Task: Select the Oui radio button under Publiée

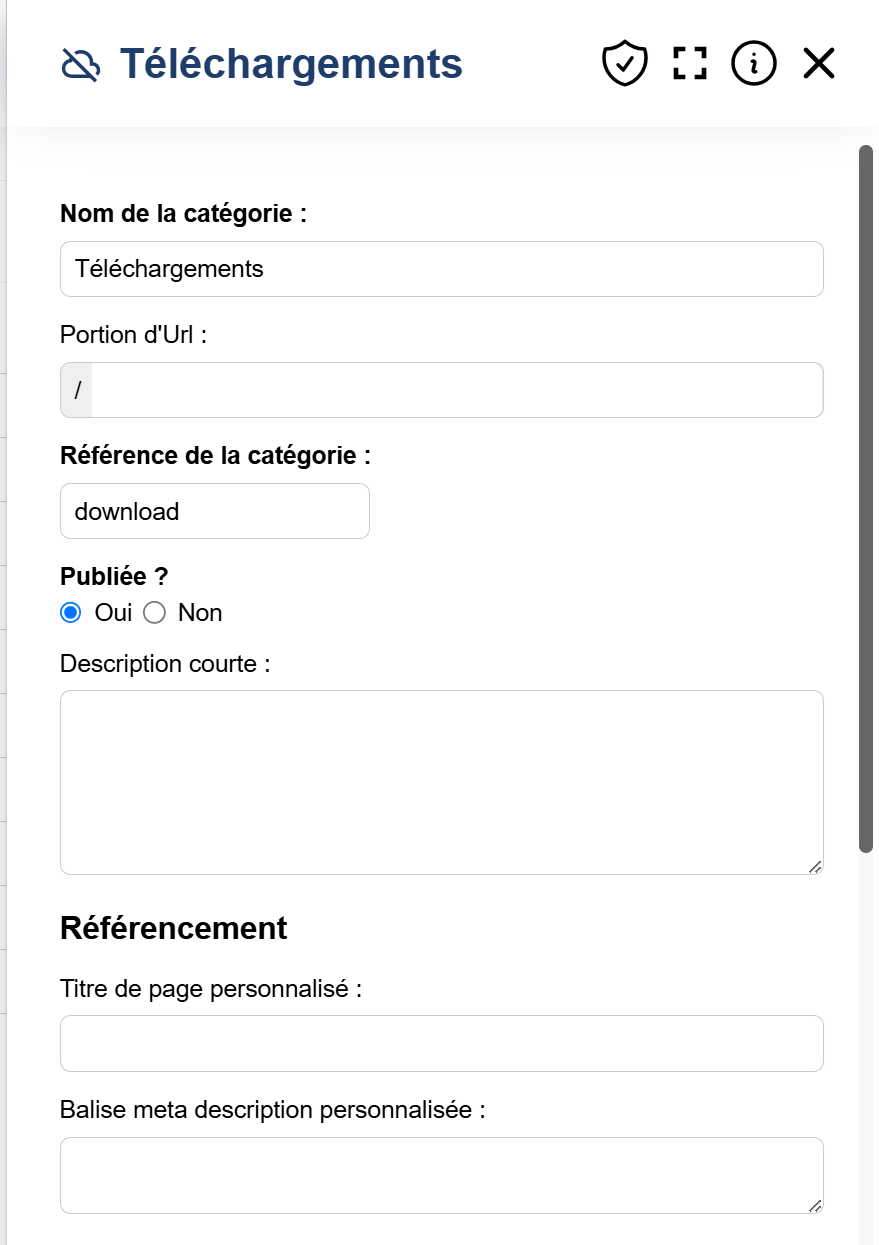Action: coord(70,612)
